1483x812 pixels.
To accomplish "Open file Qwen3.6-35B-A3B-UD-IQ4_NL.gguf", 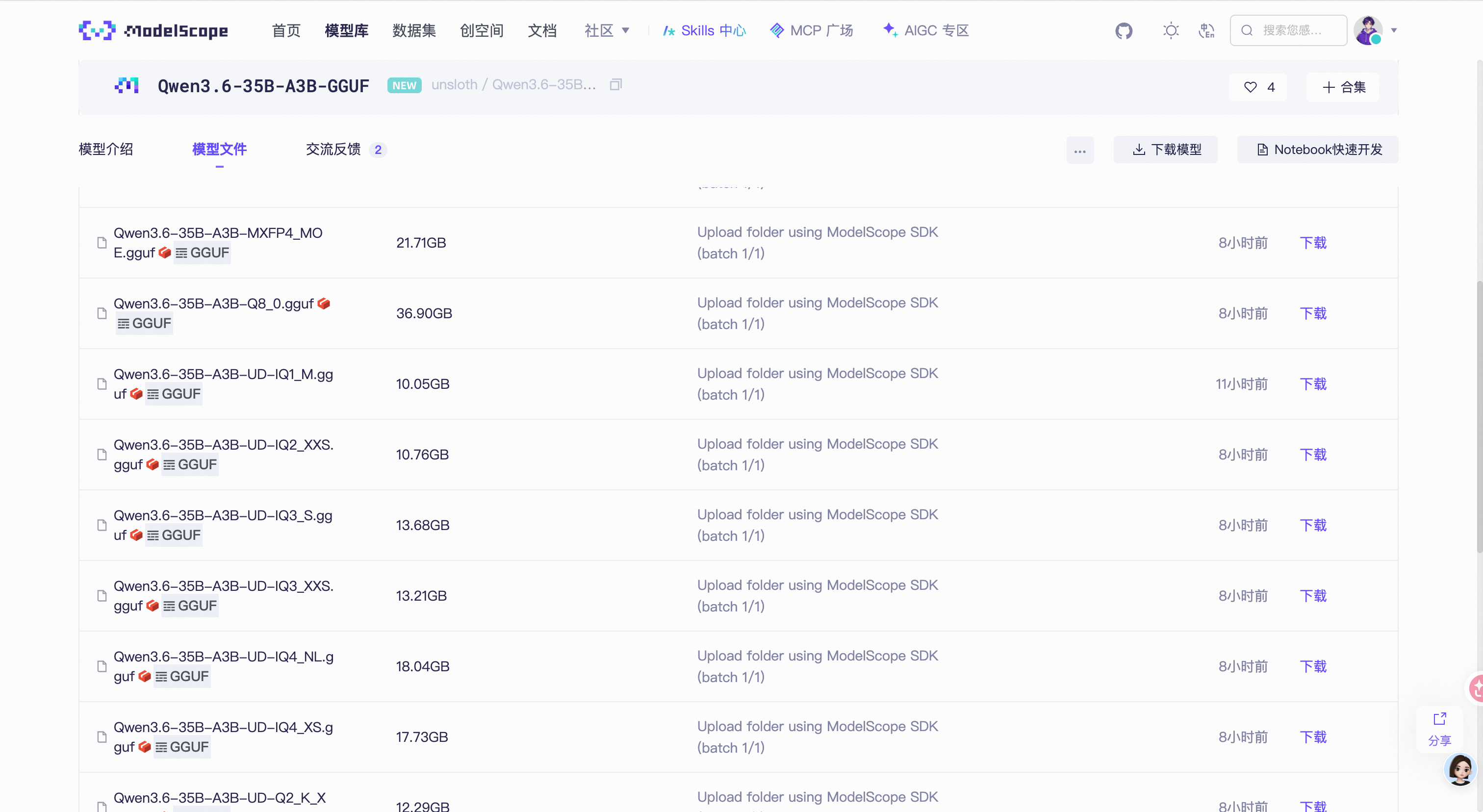I will coord(223,666).
